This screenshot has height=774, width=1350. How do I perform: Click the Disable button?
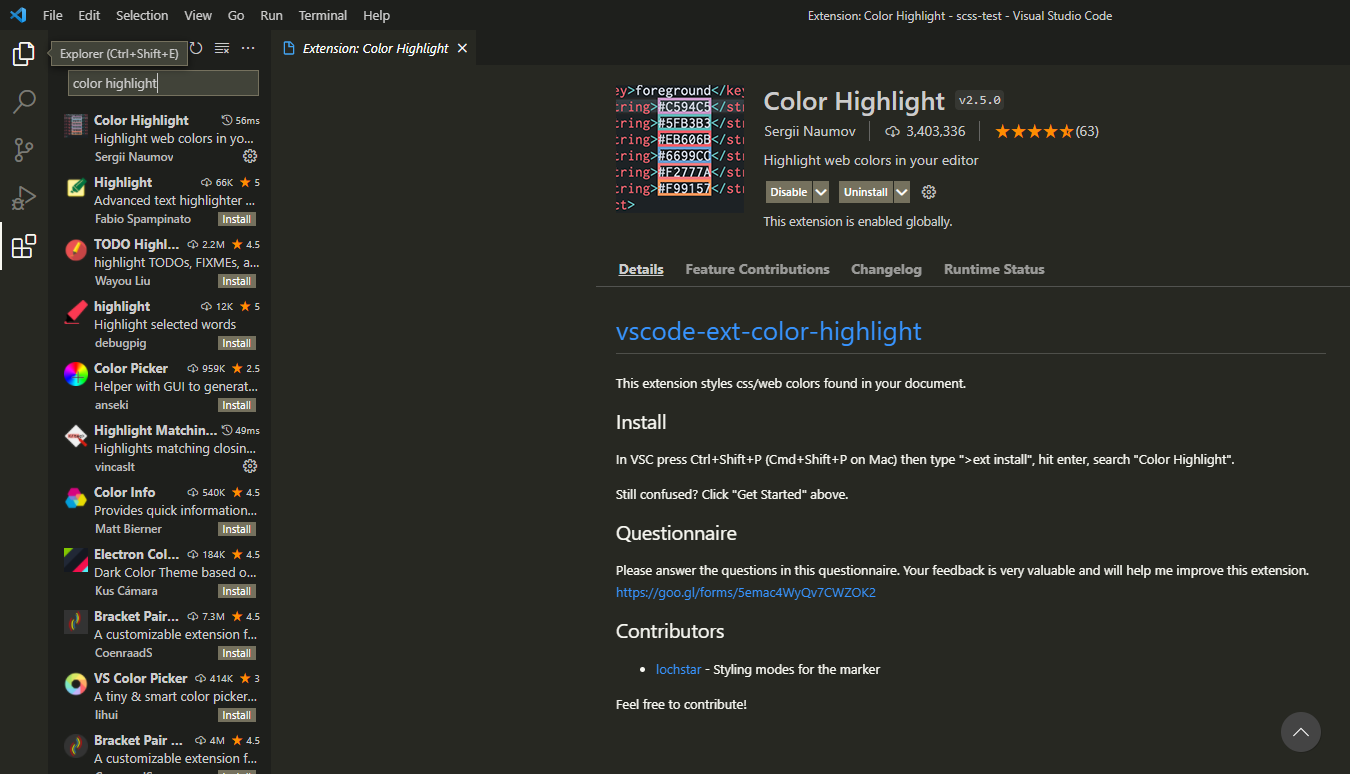(789, 192)
